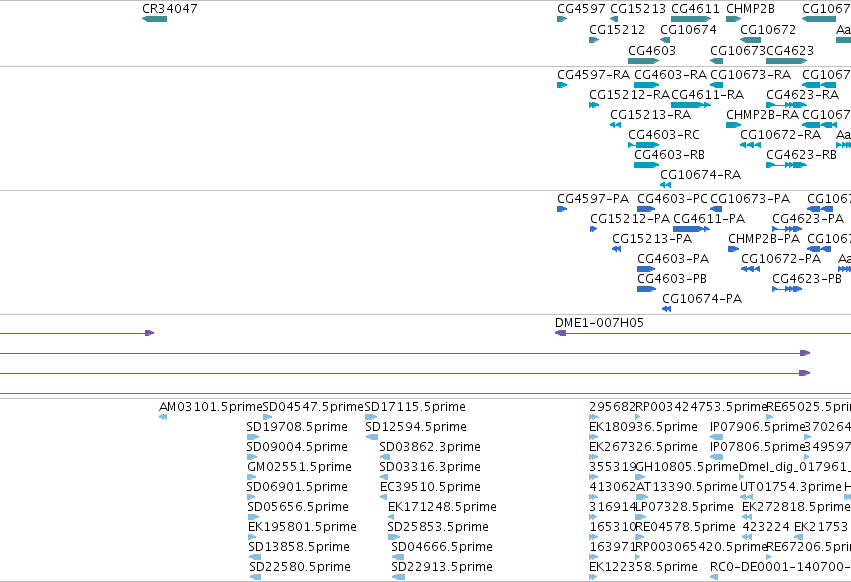Screen dimensions: 851x582
Task: Open EST 'IP07906.5prime' label
Action: 757,427
